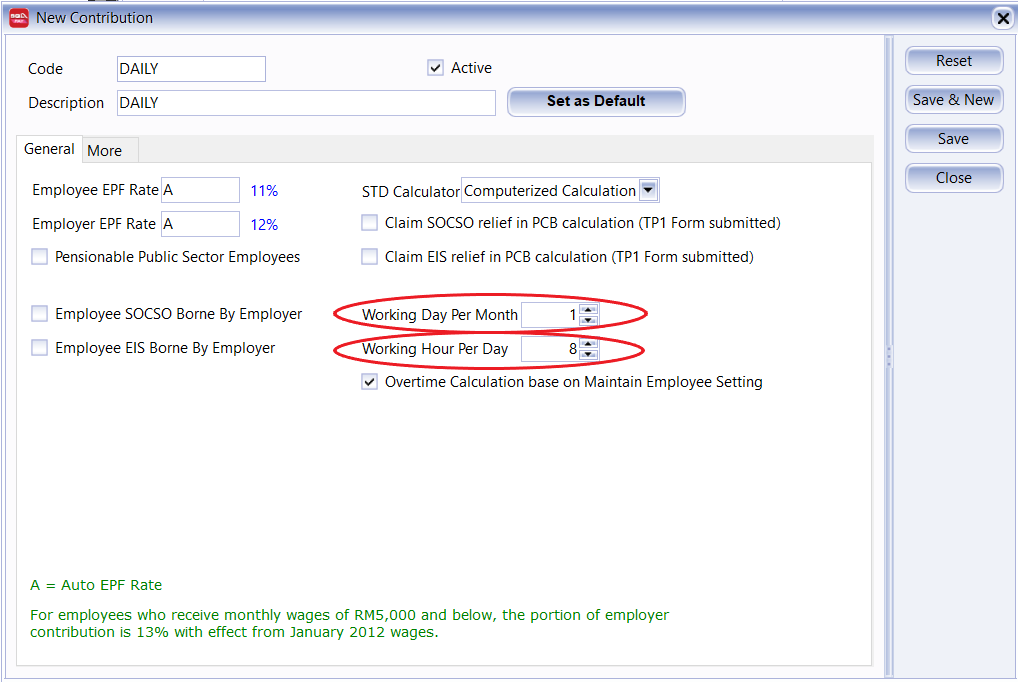The height and width of the screenshot is (682, 1018).
Task: Check Employee EIS Borne By Employer
Action: pos(39,348)
